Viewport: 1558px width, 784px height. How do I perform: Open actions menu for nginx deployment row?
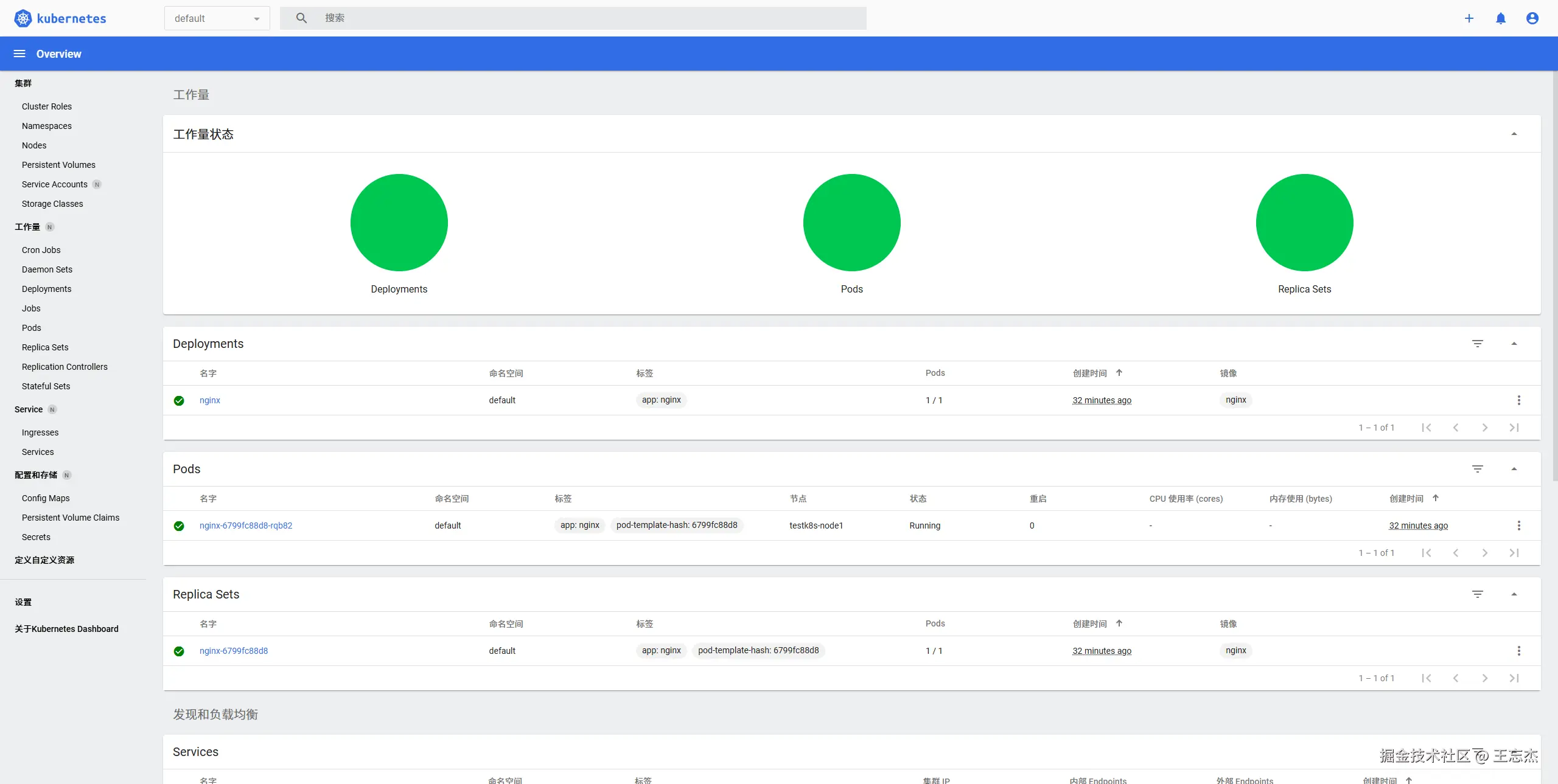point(1518,400)
